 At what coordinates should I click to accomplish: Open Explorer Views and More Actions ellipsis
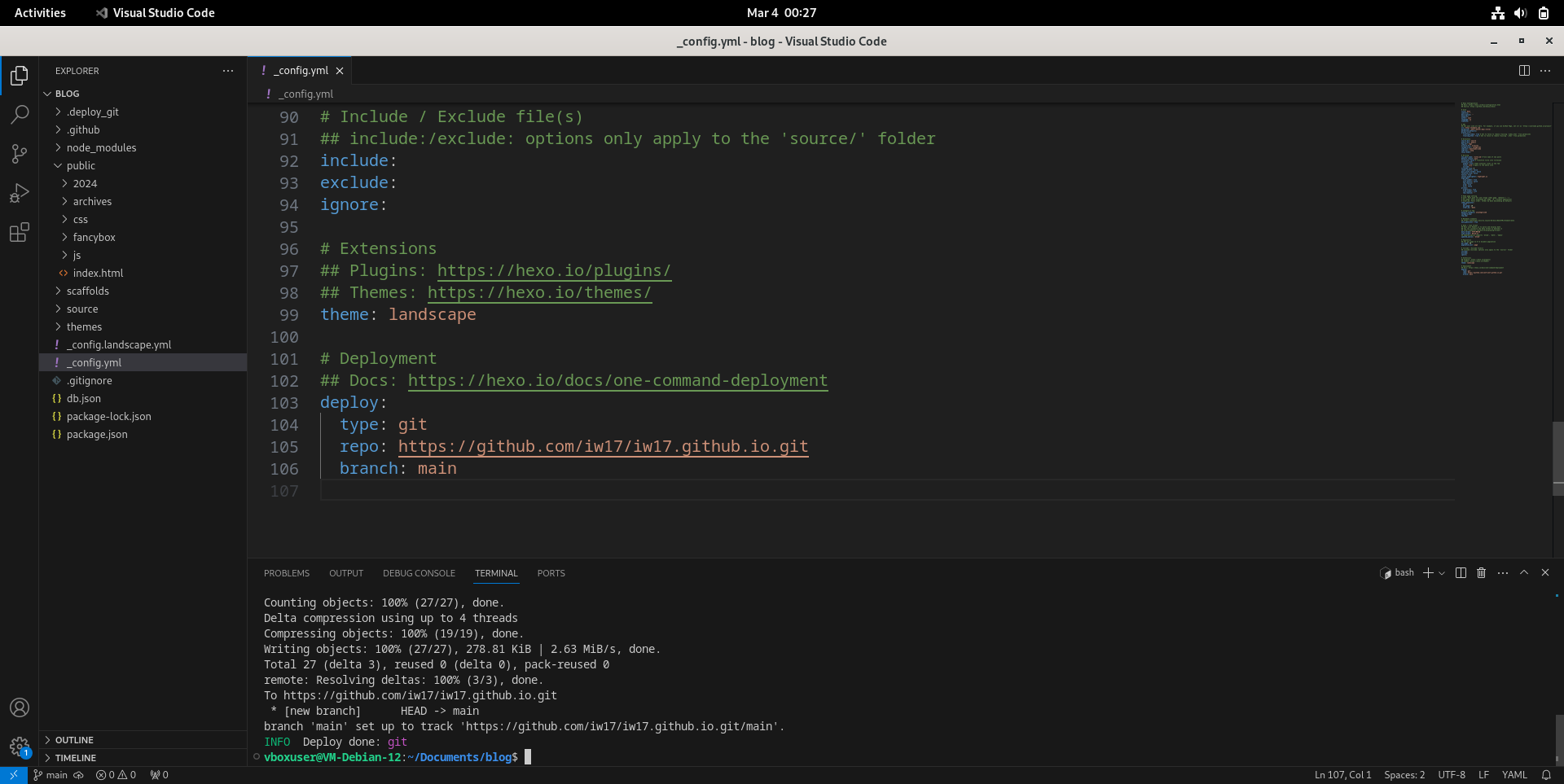228,71
